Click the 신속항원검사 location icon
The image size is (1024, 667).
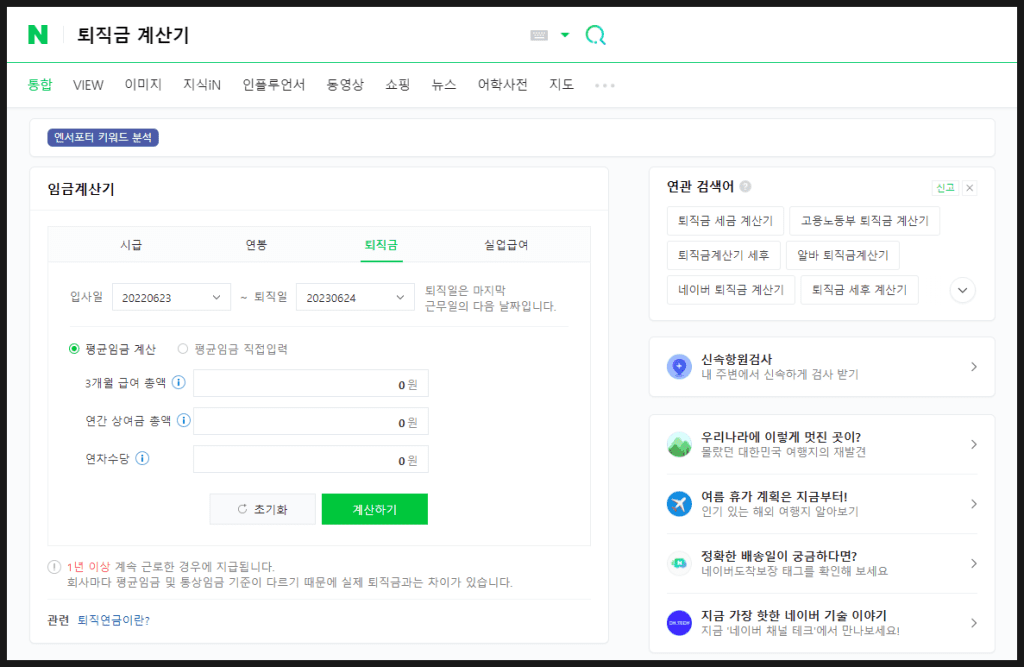(x=679, y=367)
